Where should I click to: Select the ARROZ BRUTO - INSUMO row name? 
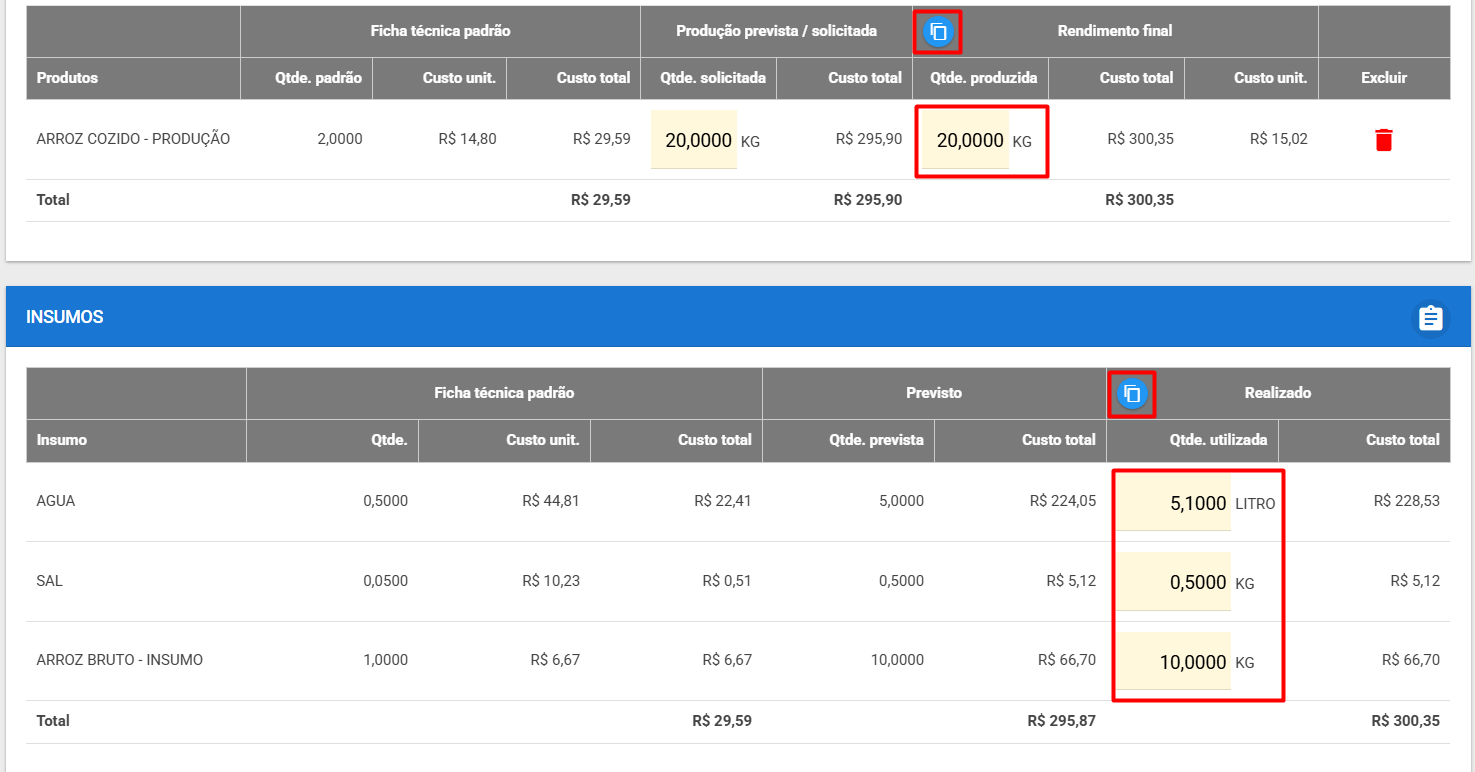click(120, 660)
